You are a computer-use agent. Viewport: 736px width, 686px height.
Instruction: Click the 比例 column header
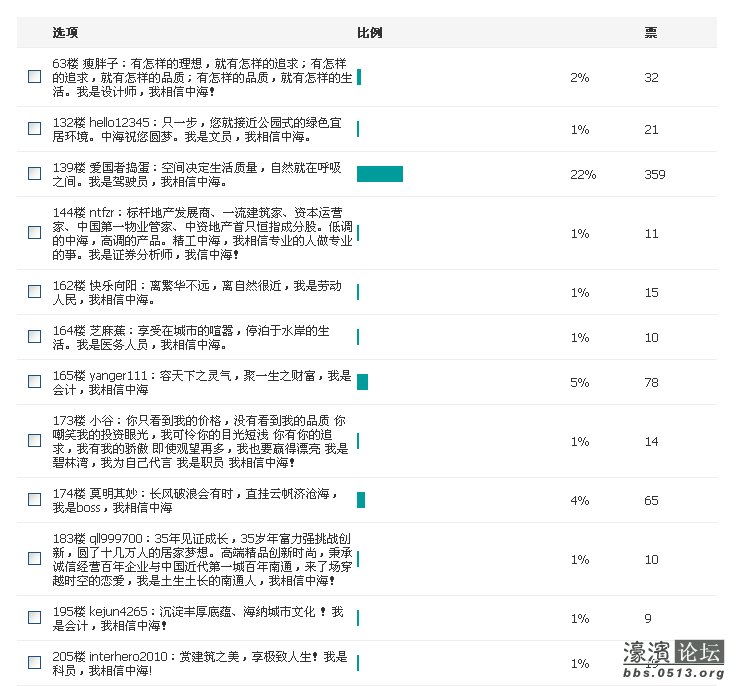[x=370, y=32]
